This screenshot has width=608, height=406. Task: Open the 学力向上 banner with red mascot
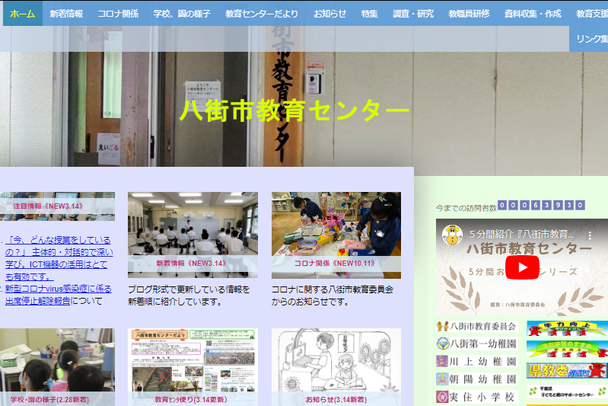567,328
